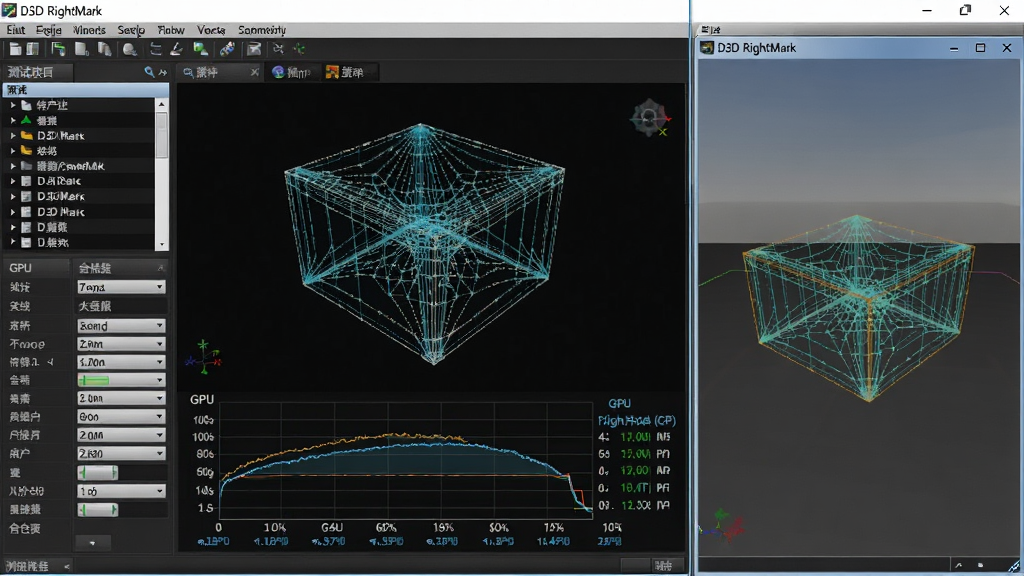Click the pencil edit toolbar icon

(176, 49)
